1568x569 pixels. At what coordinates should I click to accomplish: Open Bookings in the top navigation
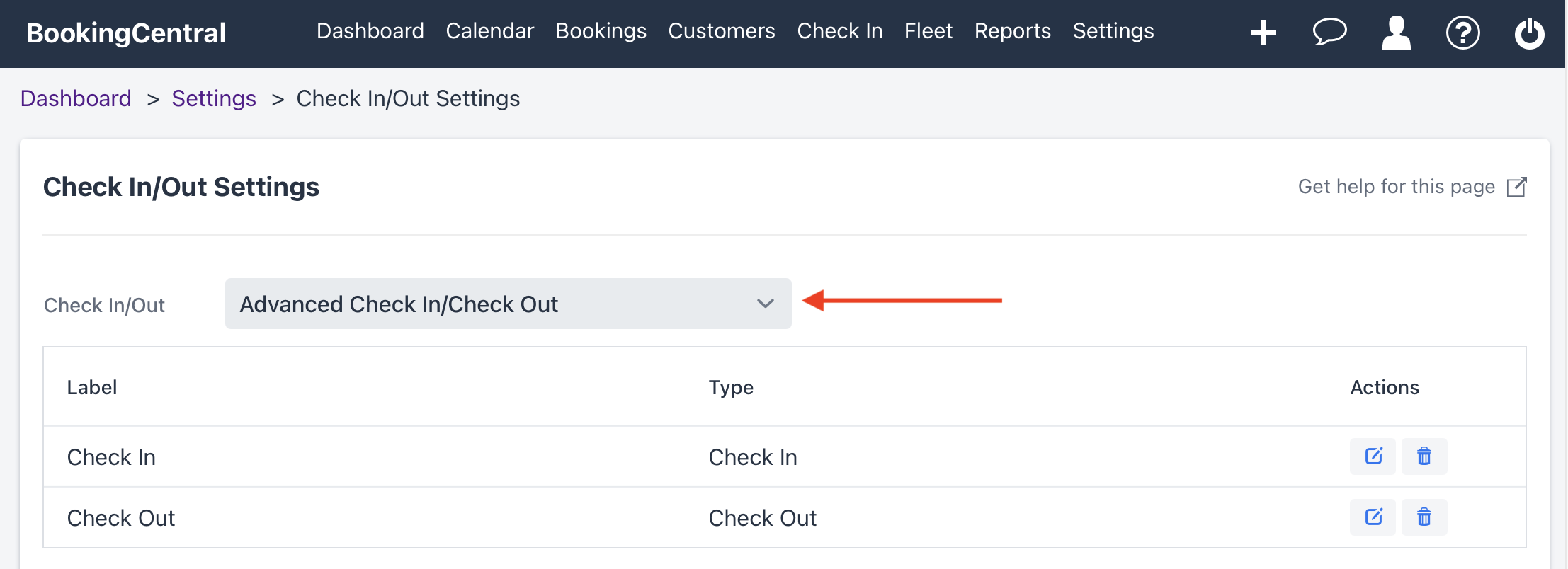[601, 31]
